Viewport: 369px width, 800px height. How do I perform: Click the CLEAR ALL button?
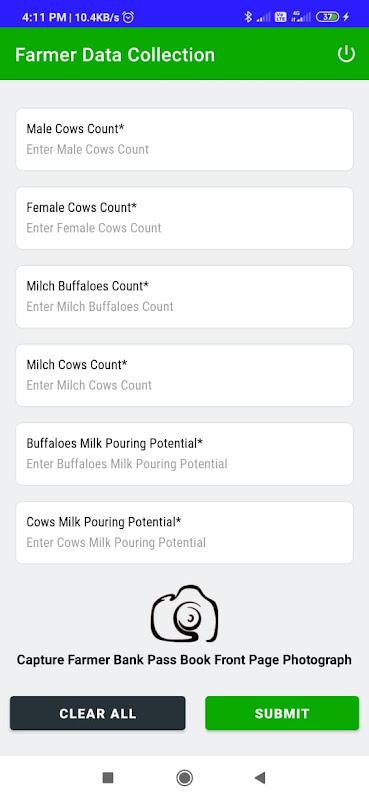(97, 713)
